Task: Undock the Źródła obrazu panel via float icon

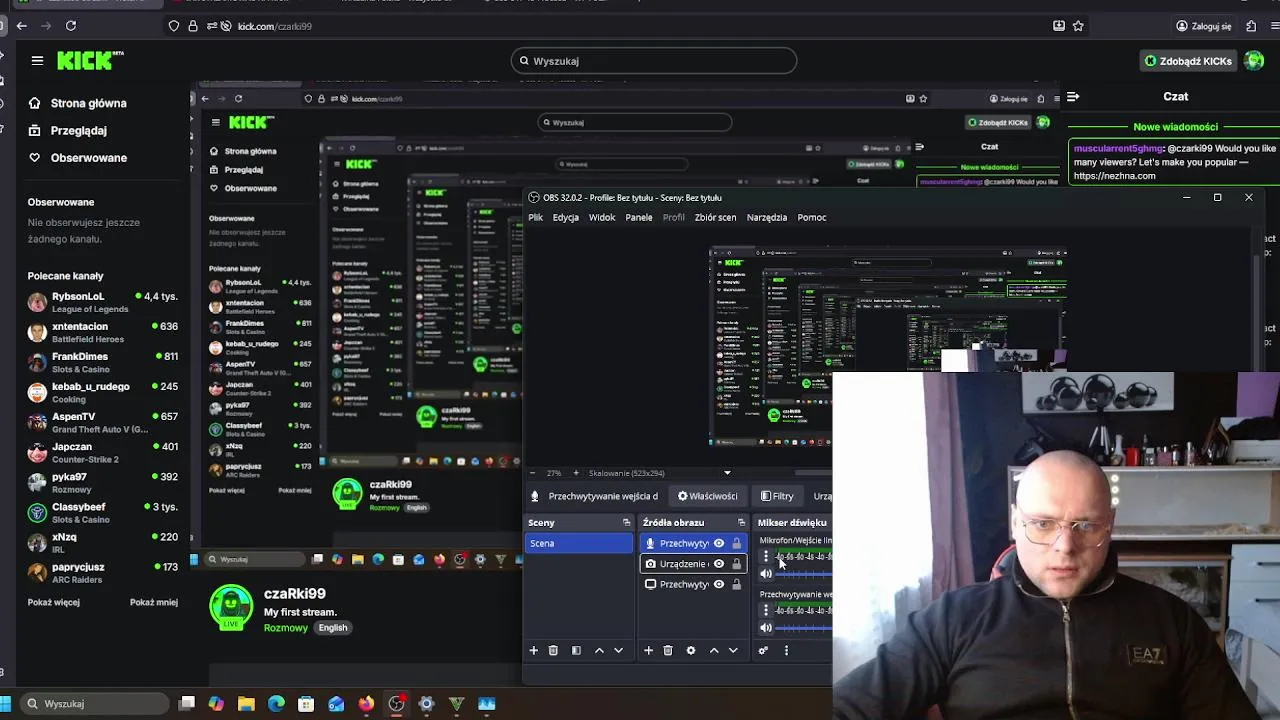Action: (741, 522)
